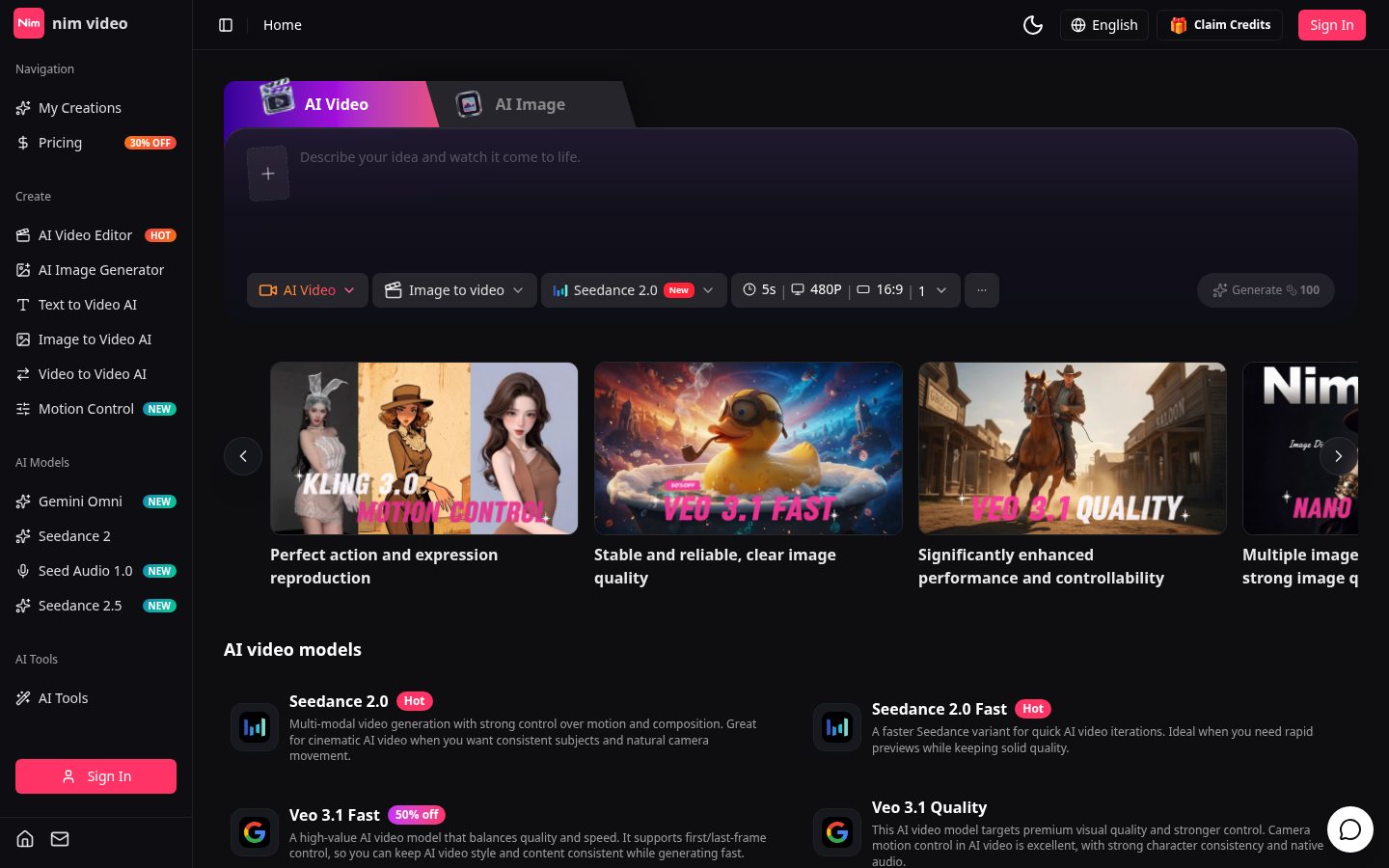This screenshot has height=868, width=1389.
Task: Select Seedance 2 model in sidebar
Action: pos(95,536)
